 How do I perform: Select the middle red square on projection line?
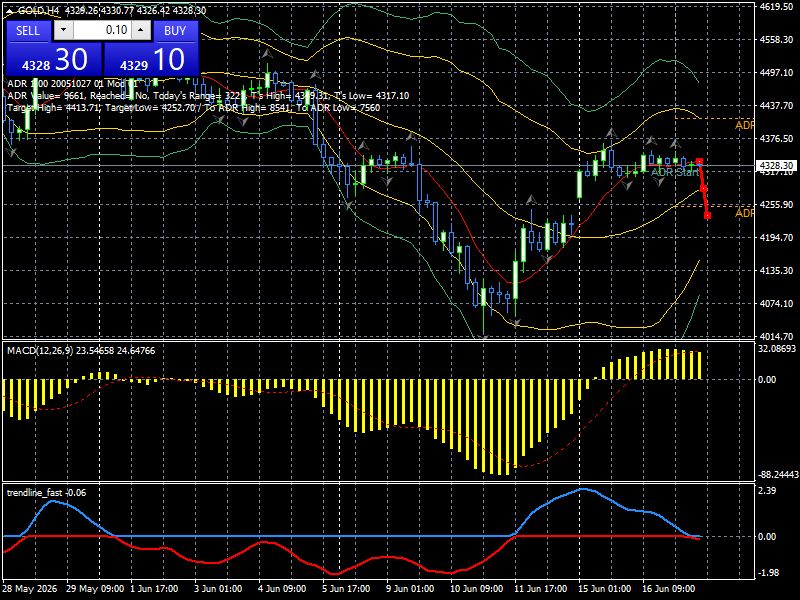704,189
